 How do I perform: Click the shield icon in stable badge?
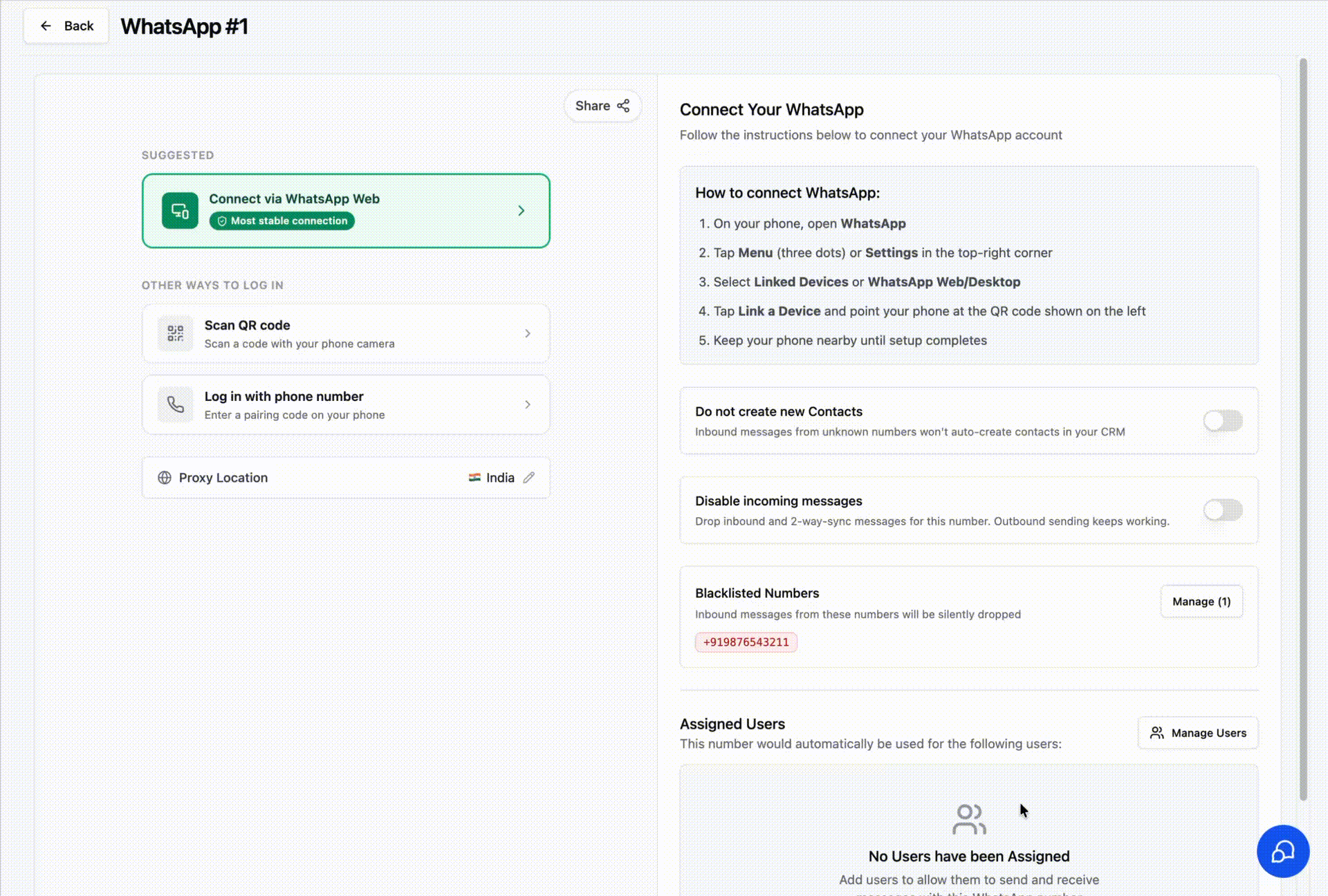coord(222,221)
